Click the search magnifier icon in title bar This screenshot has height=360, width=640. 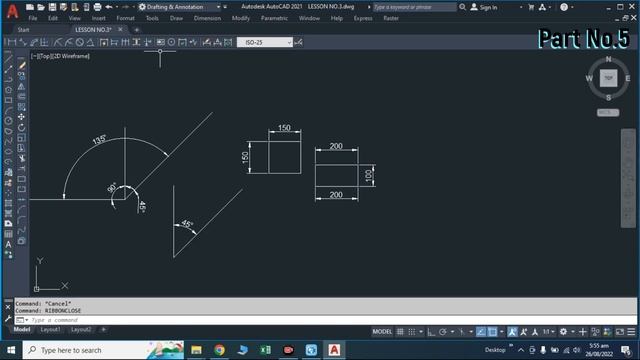pyautogui.click(x=462, y=7)
